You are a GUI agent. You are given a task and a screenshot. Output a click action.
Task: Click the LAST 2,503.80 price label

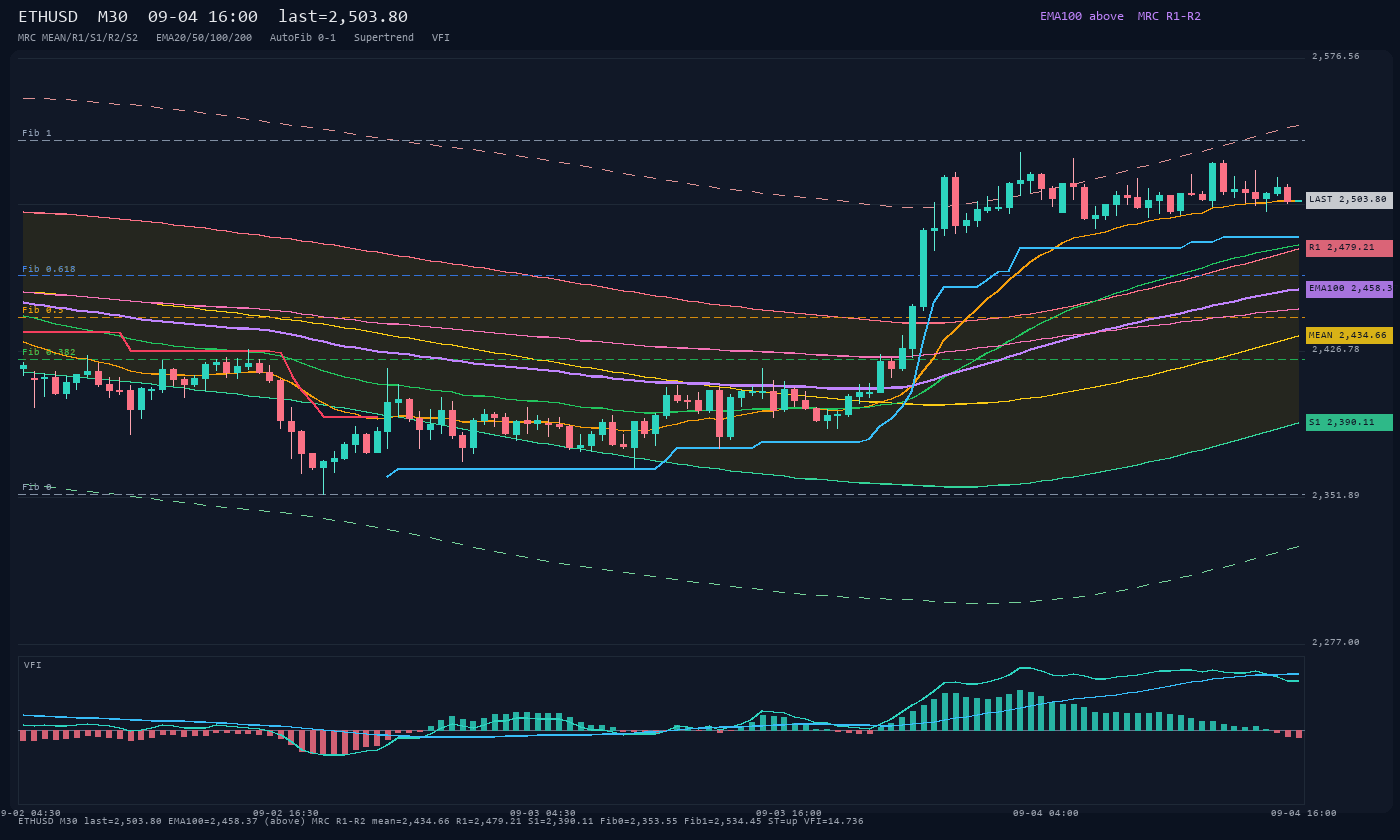click(x=1349, y=200)
